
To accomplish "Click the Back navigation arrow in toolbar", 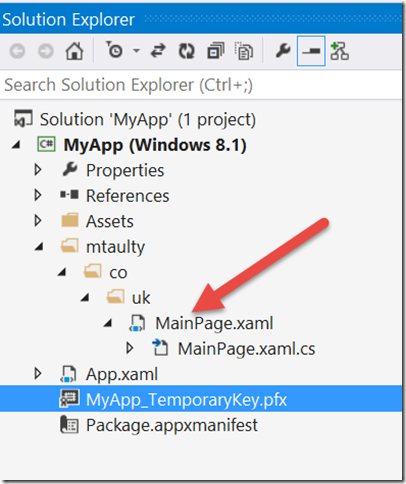I will coord(17,51).
